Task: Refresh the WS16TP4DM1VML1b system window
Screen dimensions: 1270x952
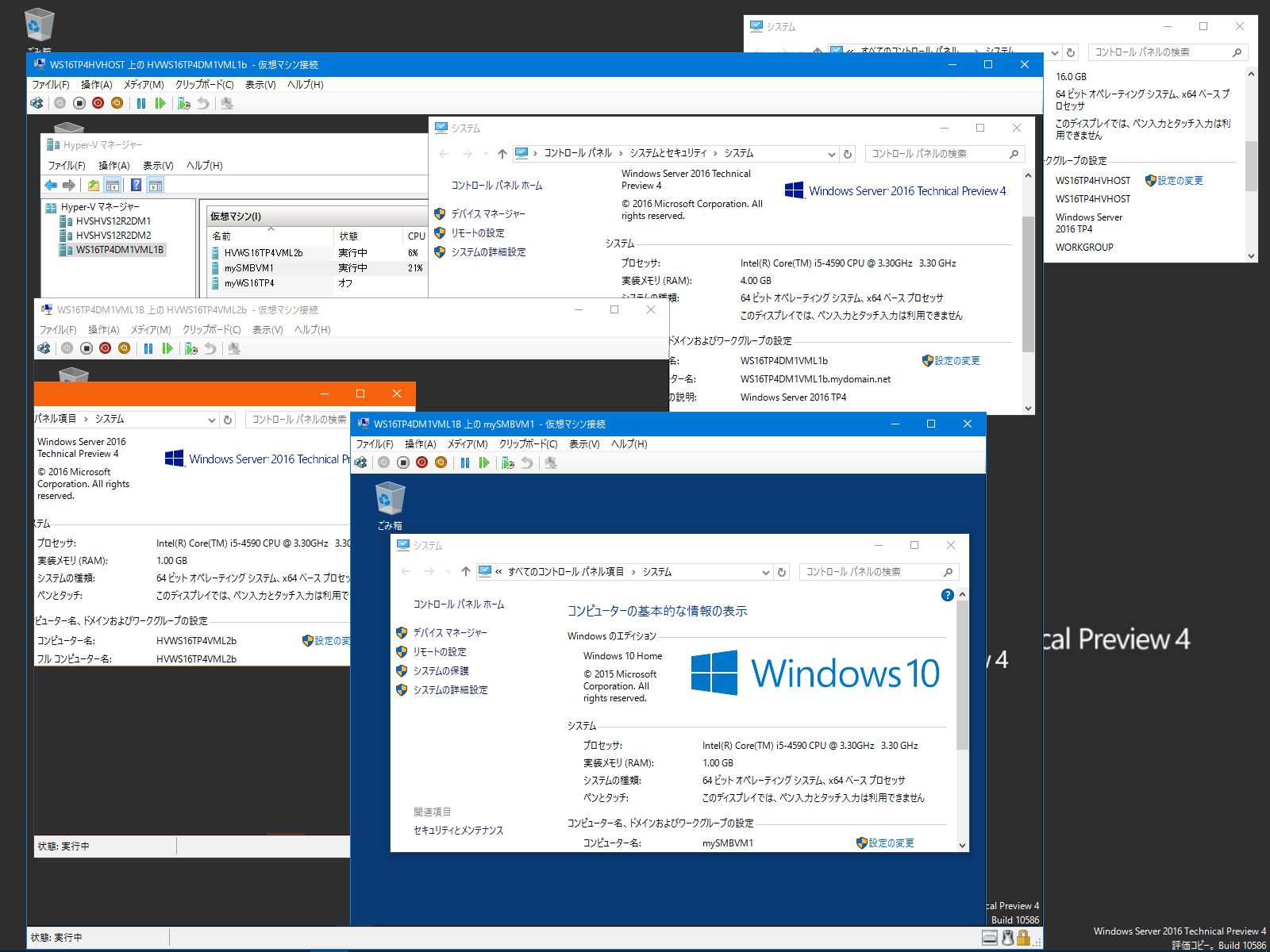Action: pyautogui.click(x=848, y=154)
